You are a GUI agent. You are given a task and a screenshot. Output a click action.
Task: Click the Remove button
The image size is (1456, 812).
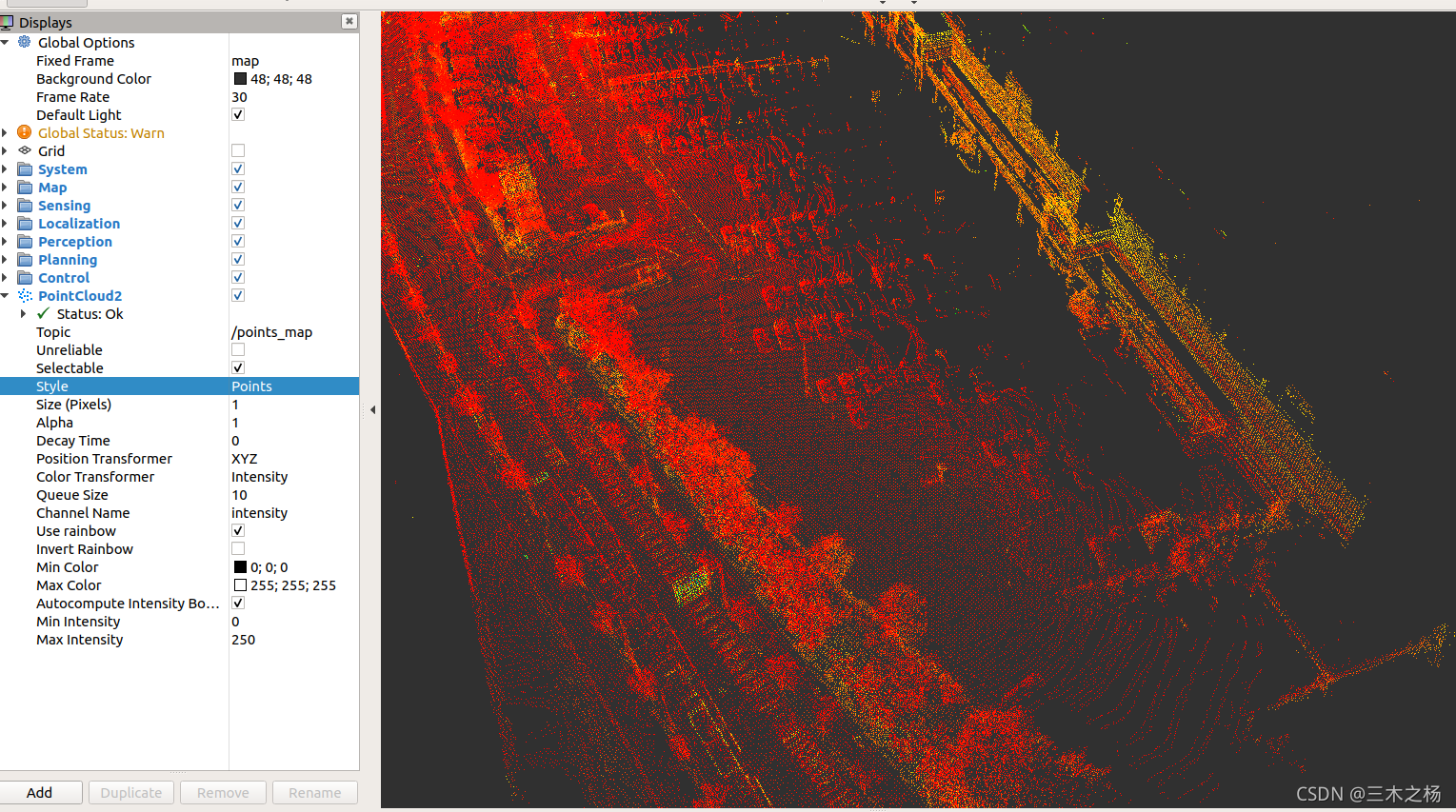(x=223, y=792)
